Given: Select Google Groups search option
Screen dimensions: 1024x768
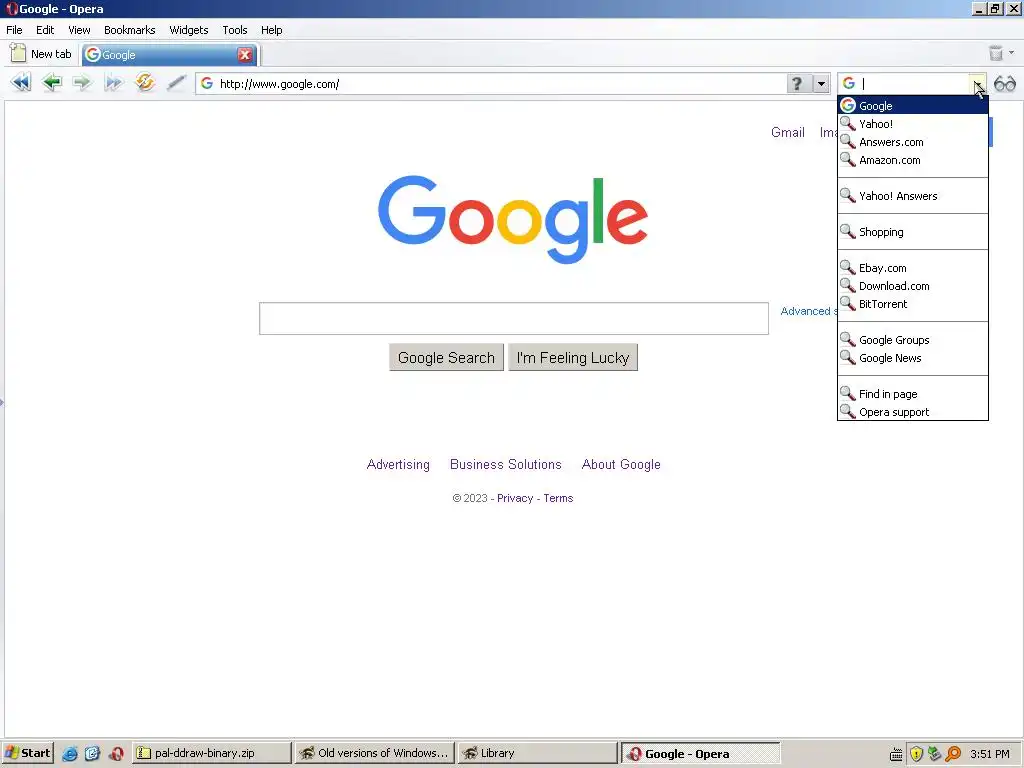Looking at the screenshot, I should (913, 340).
